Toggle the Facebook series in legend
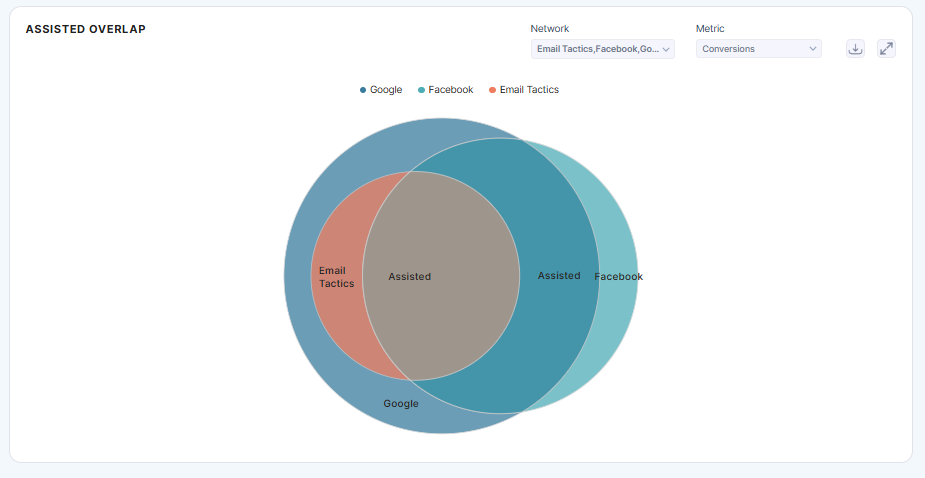 [x=450, y=90]
